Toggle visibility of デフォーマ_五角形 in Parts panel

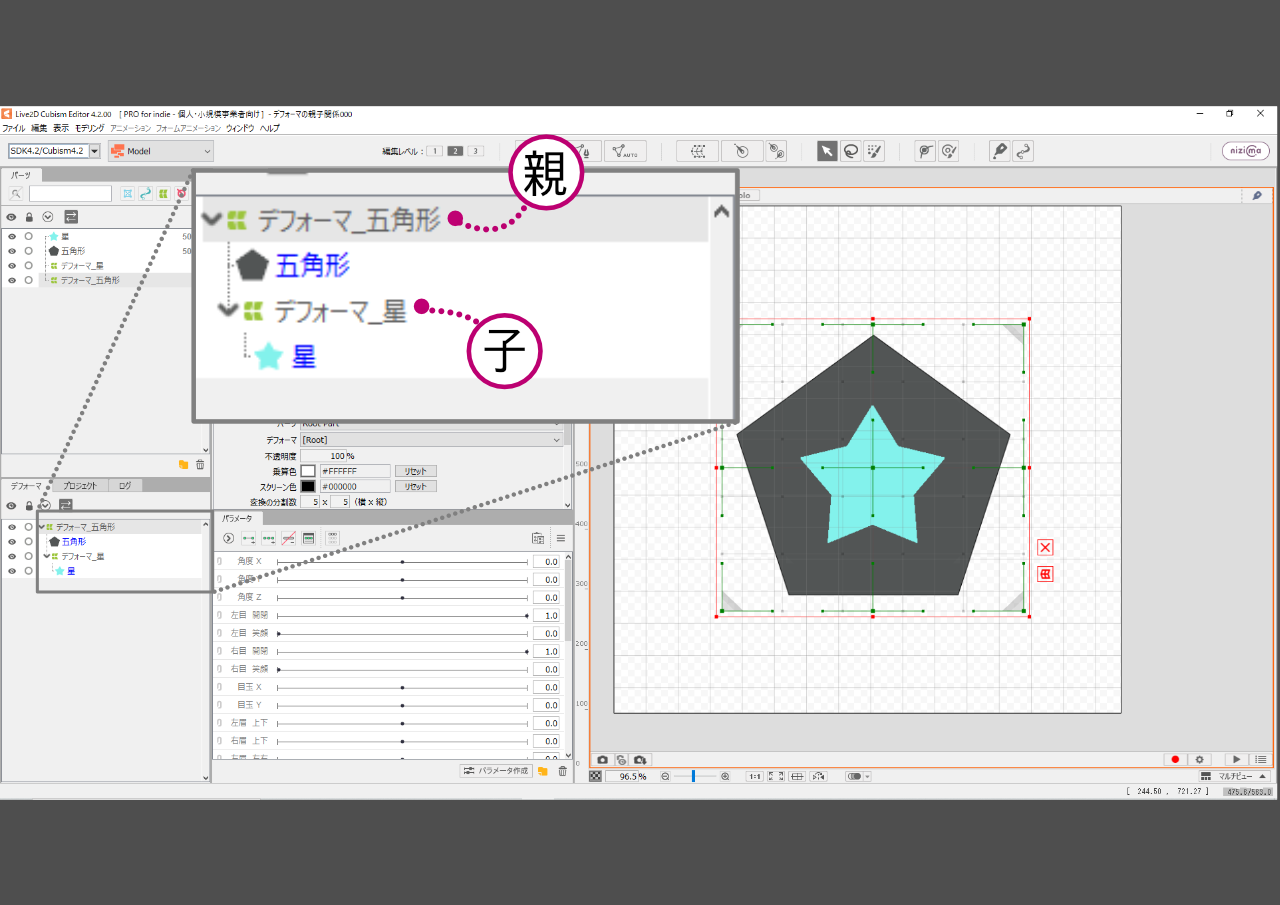tap(12, 281)
